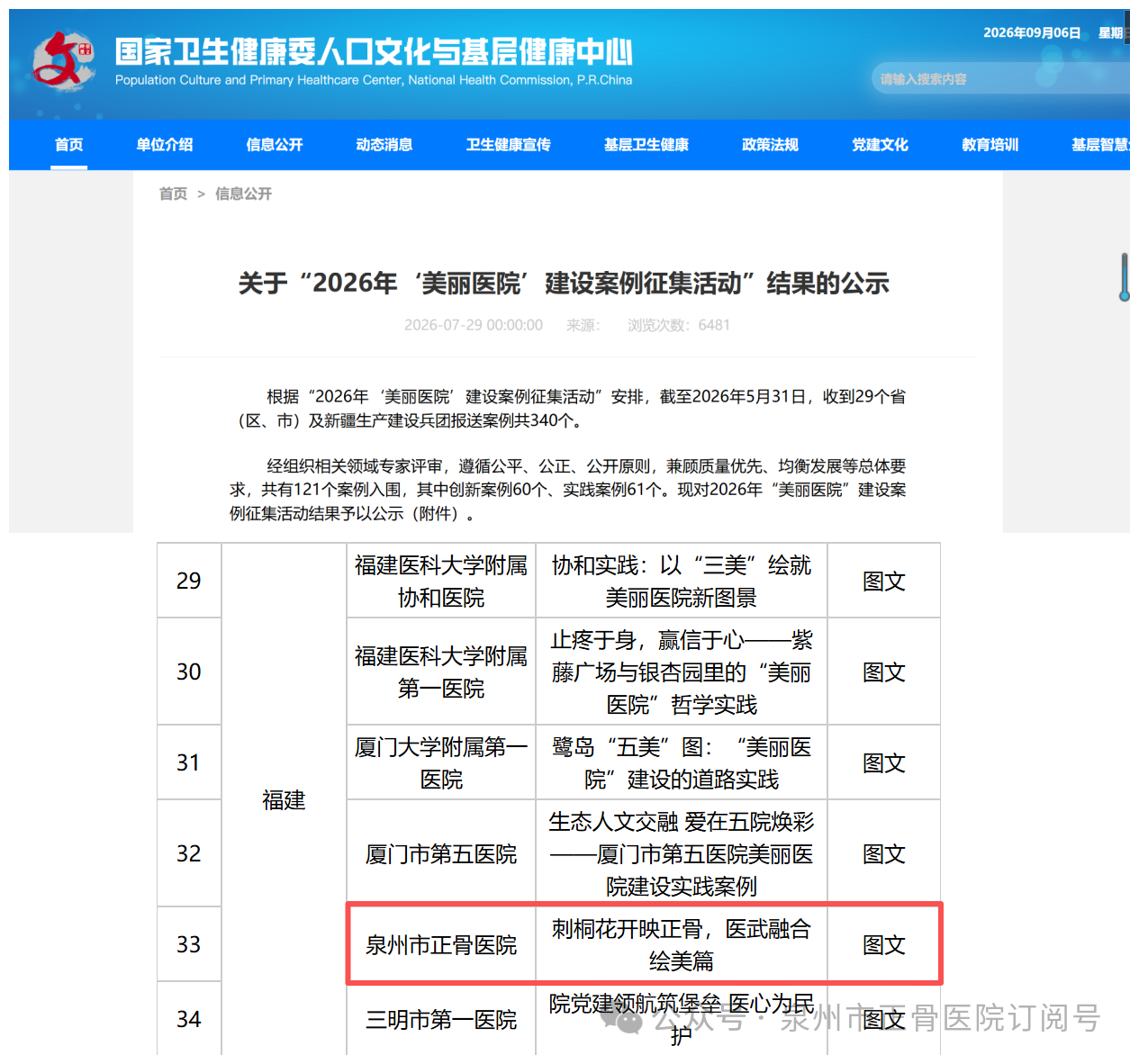The image size is (1139, 1064).
Task: Click the 三明市第一医院 cell
Action: coord(441,1019)
